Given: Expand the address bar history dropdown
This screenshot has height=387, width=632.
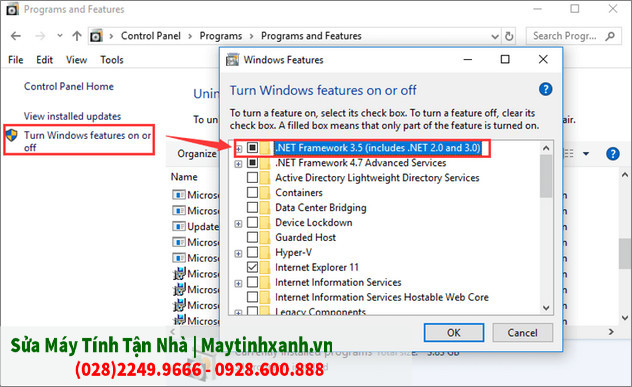Looking at the screenshot, I should [x=495, y=37].
